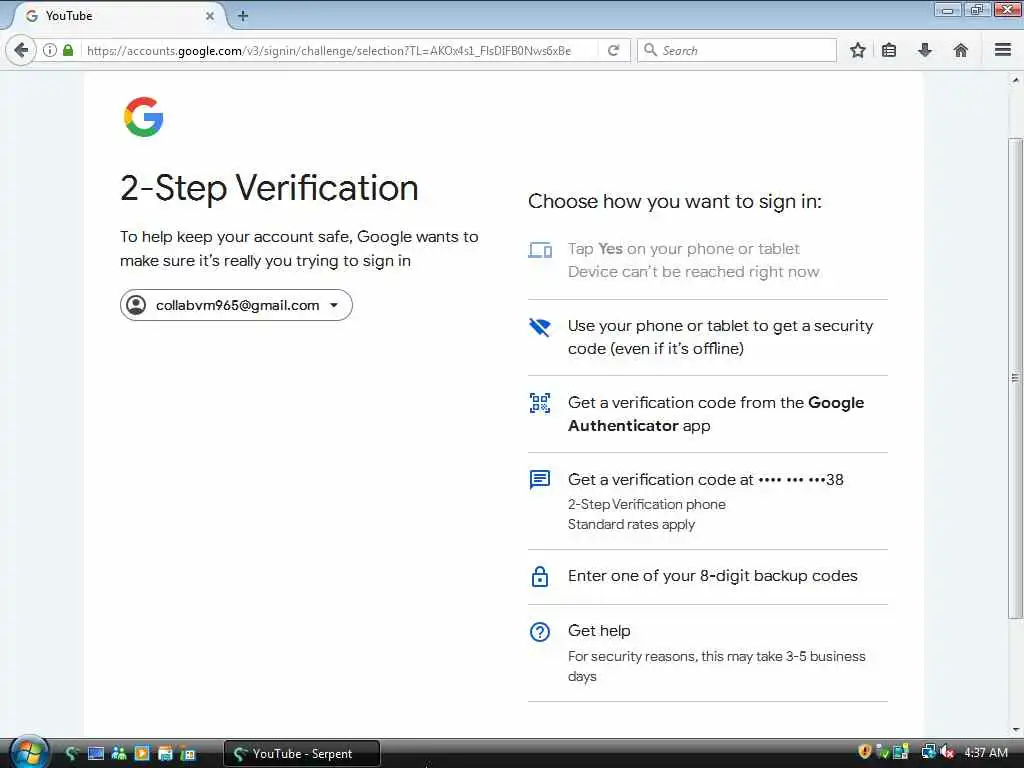Click 'Standard rates apply' text
This screenshot has height=768, width=1024.
pyautogui.click(x=632, y=524)
